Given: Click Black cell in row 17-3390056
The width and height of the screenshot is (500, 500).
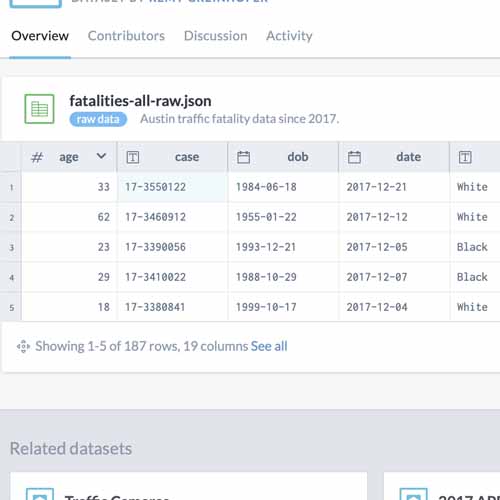Looking at the screenshot, I should click(x=475, y=247).
